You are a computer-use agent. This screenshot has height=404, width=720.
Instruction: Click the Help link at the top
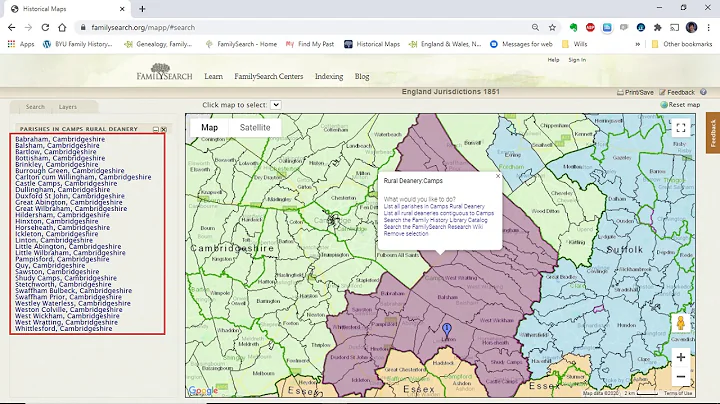pyautogui.click(x=553, y=60)
